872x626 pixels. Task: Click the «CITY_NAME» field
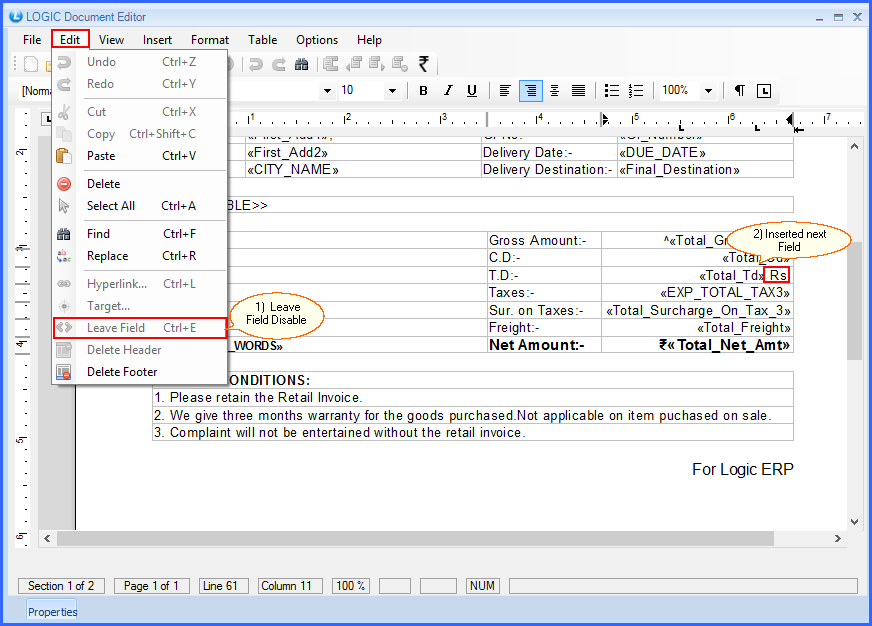coord(293,170)
